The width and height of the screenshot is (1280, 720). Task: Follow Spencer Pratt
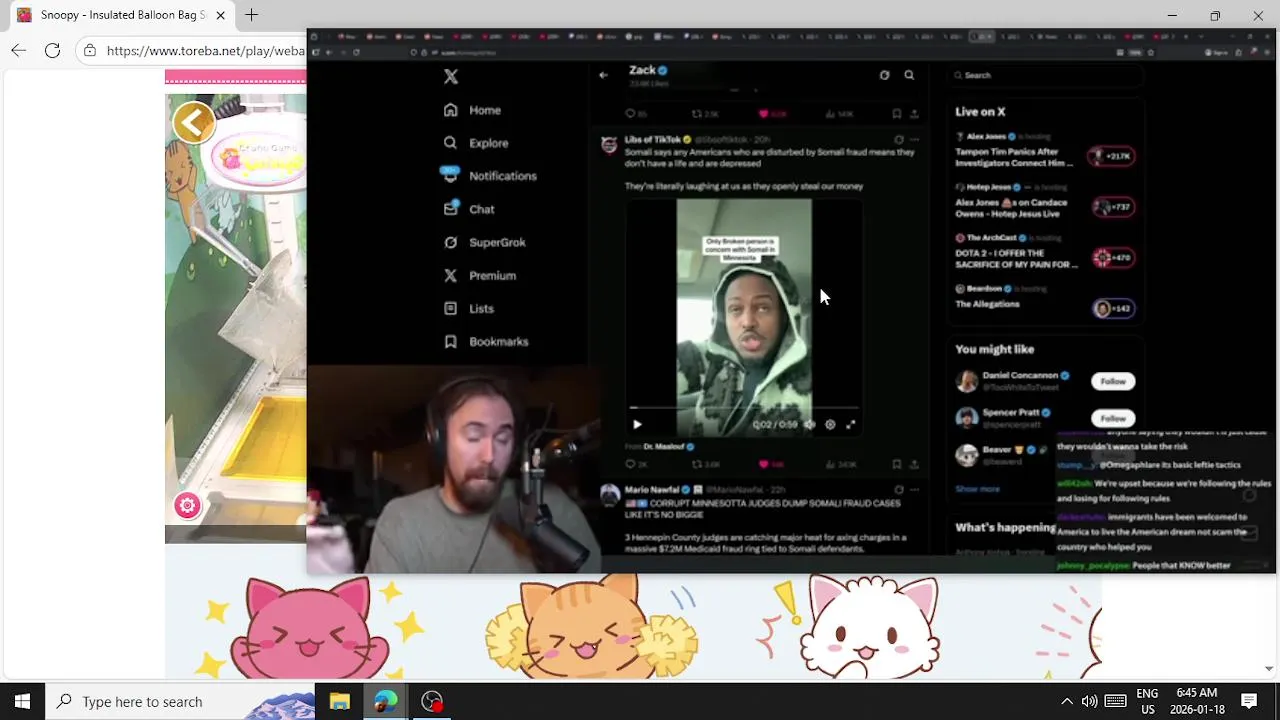pos(1113,418)
